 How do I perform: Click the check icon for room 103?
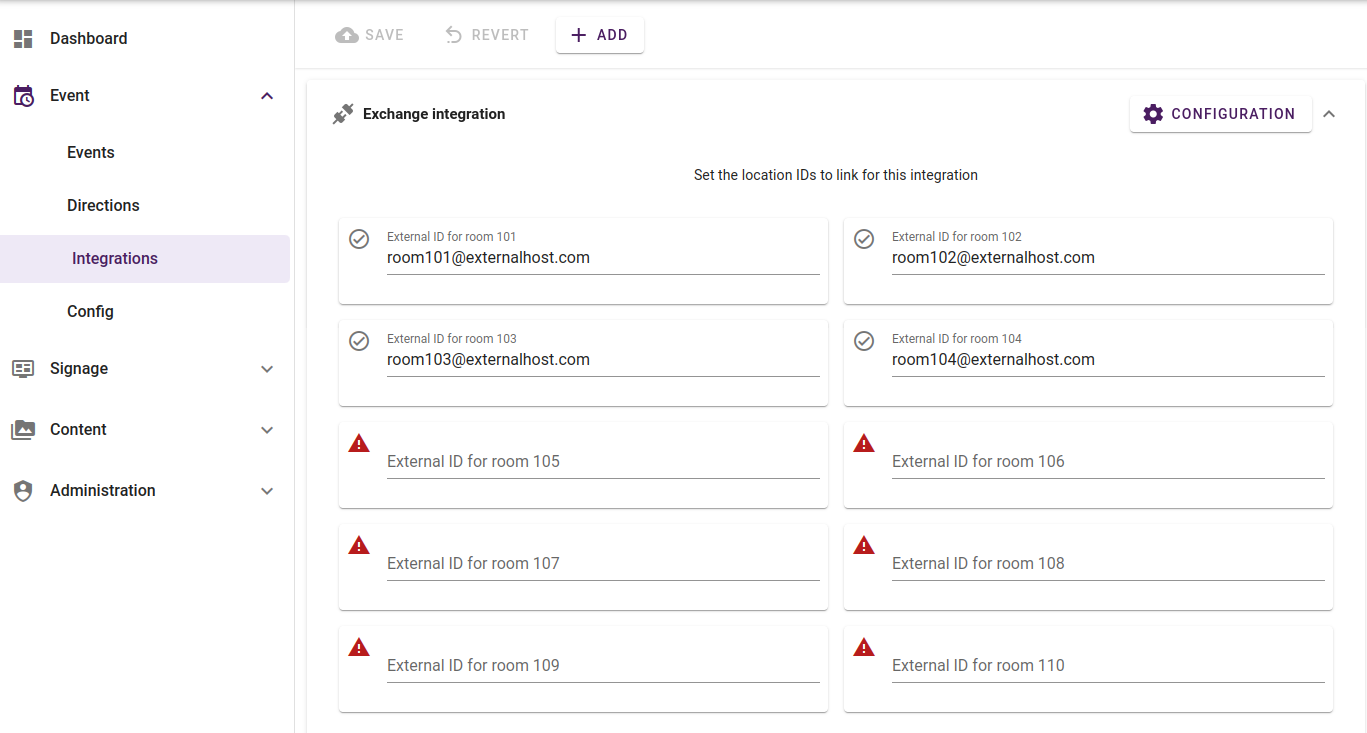pyautogui.click(x=359, y=341)
